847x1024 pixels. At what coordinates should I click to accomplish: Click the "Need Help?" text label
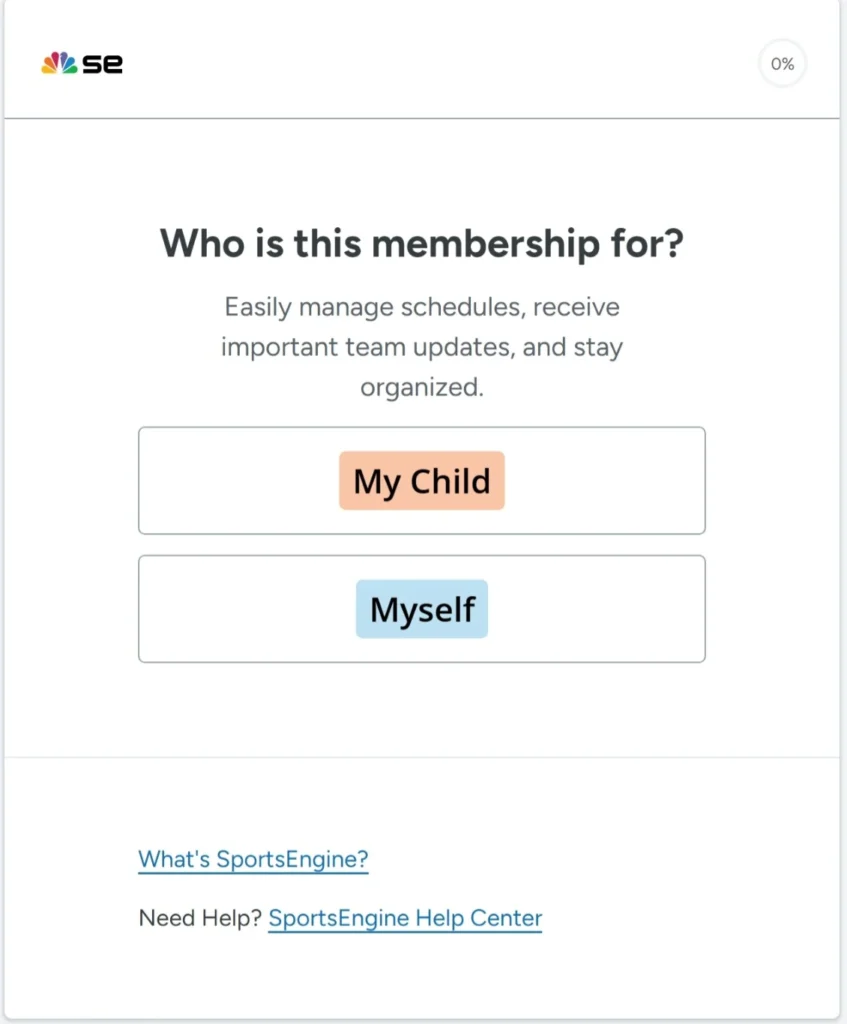click(x=200, y=918)
